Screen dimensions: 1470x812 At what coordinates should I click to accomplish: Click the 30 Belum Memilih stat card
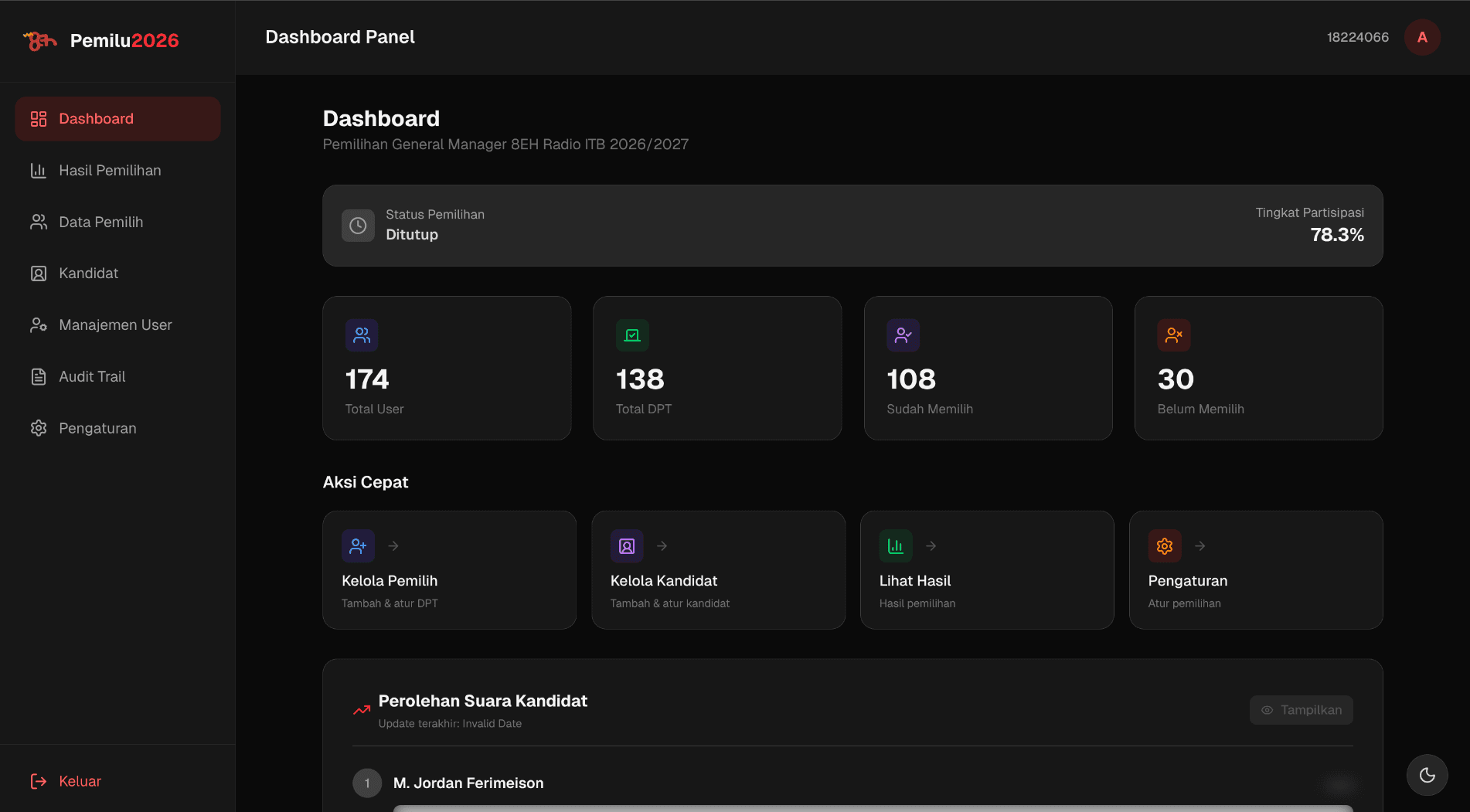1259,369
